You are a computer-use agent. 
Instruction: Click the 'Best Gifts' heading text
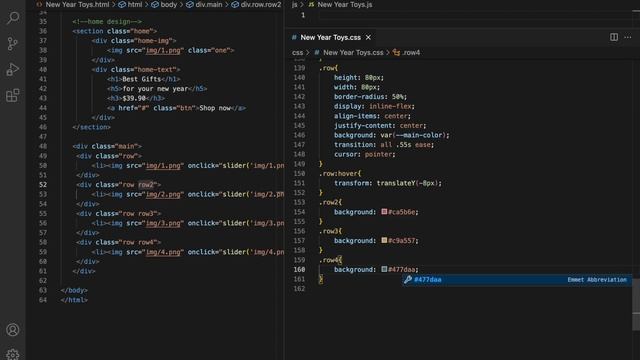point(142,79)
